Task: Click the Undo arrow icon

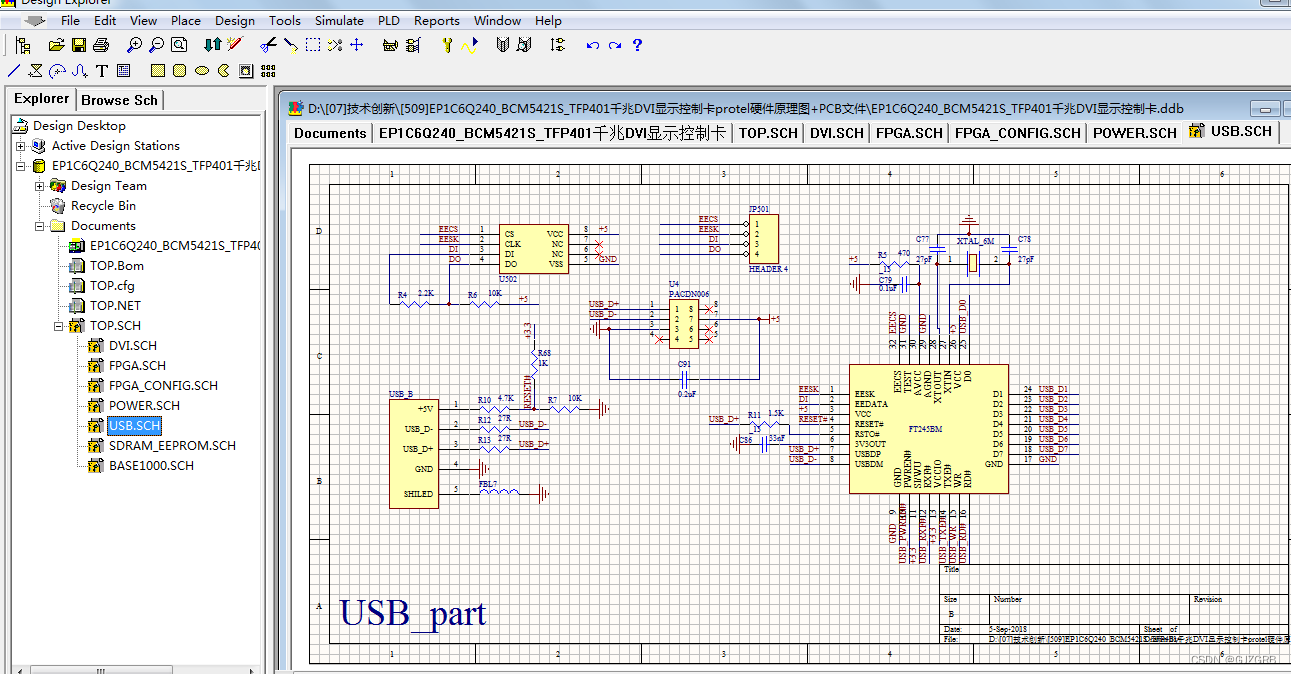Action: click(592, 45)
